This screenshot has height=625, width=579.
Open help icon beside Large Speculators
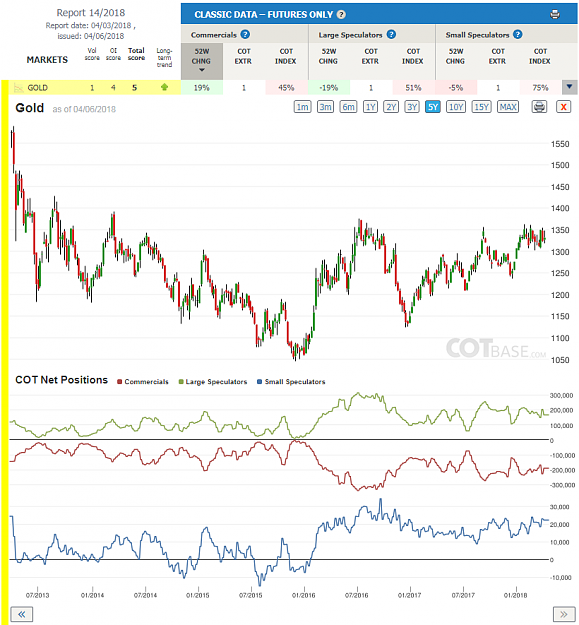(391, 35)
